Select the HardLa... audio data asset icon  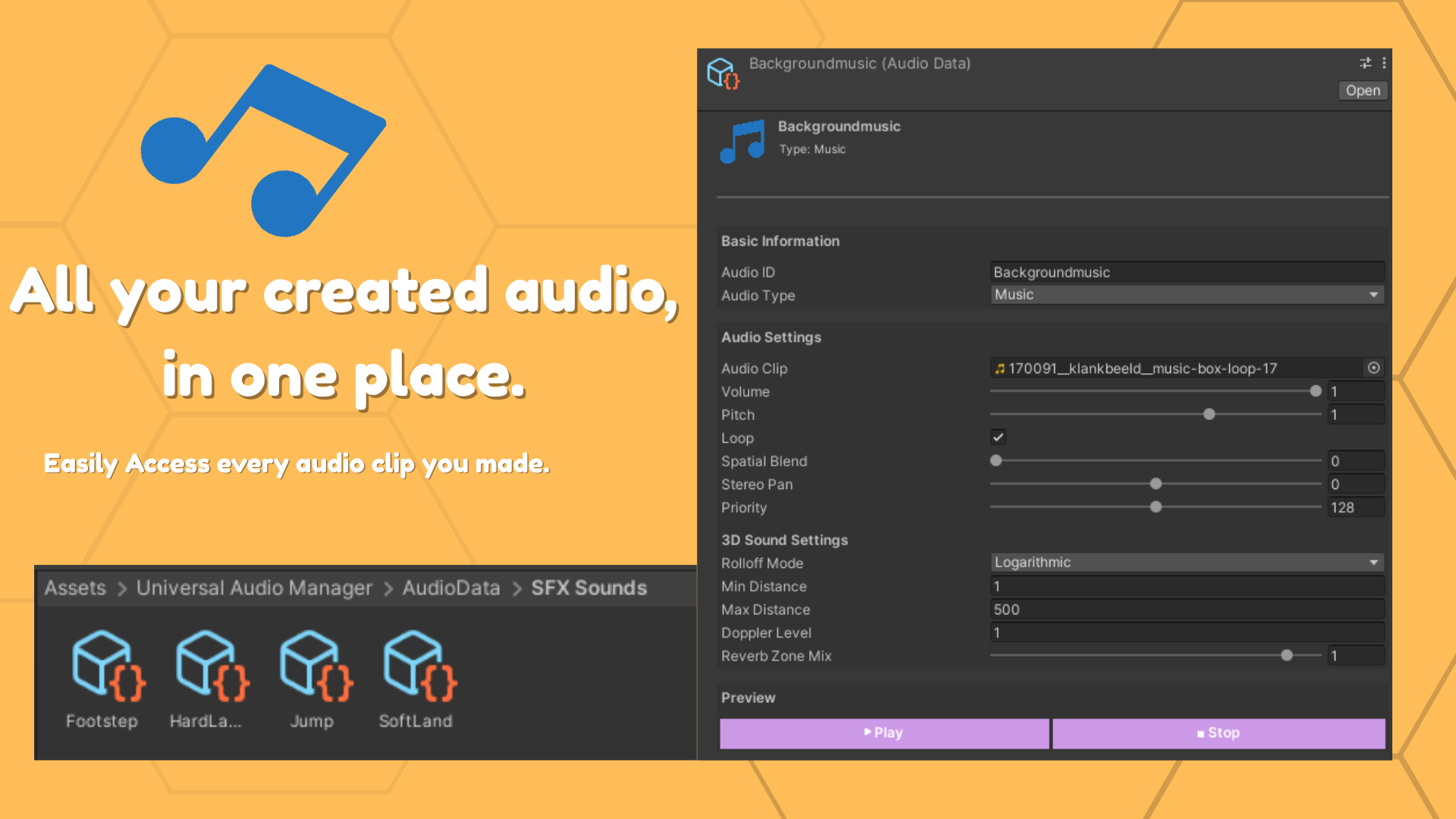(x=212, y=666)
